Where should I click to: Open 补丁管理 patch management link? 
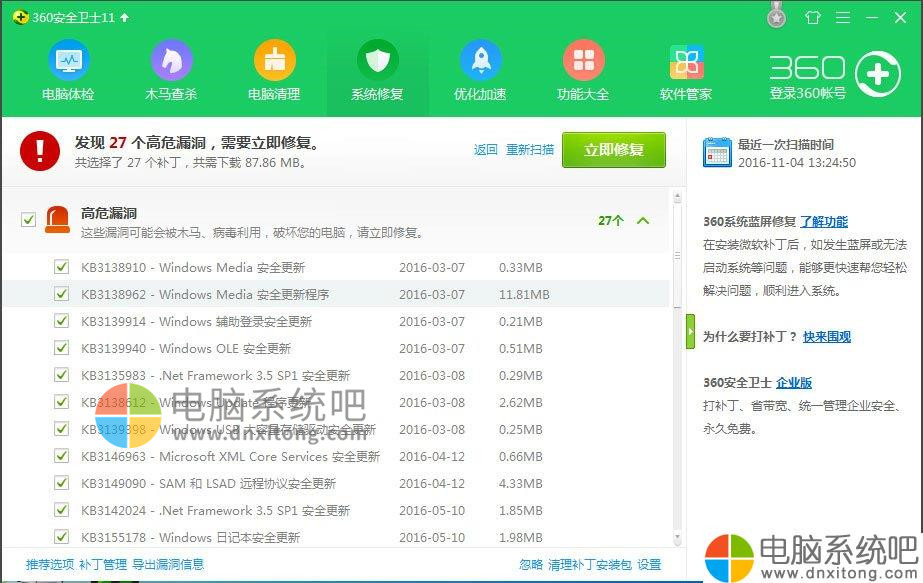point(103,564)
